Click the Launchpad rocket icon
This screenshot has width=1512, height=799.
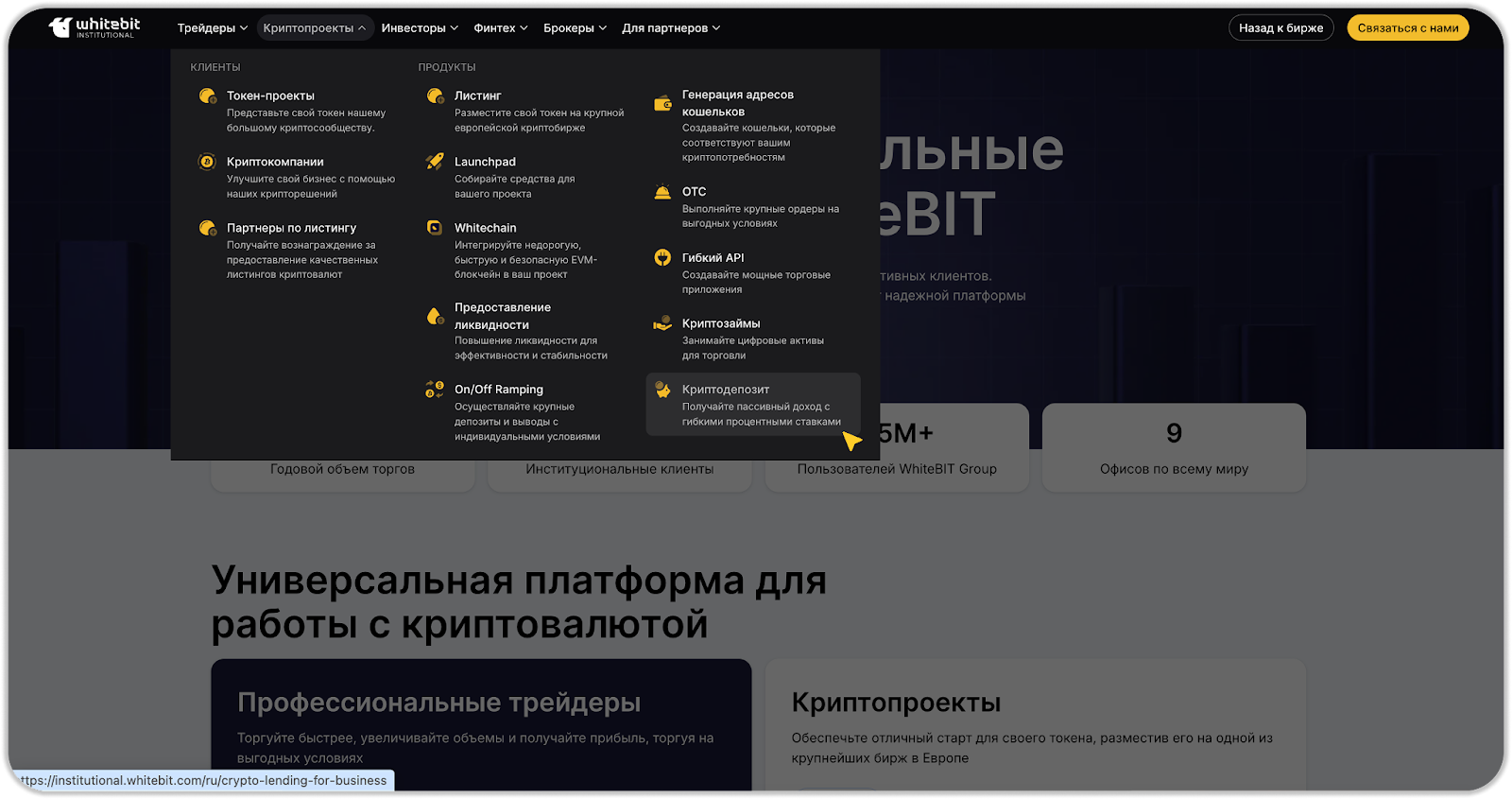point(435,162)
